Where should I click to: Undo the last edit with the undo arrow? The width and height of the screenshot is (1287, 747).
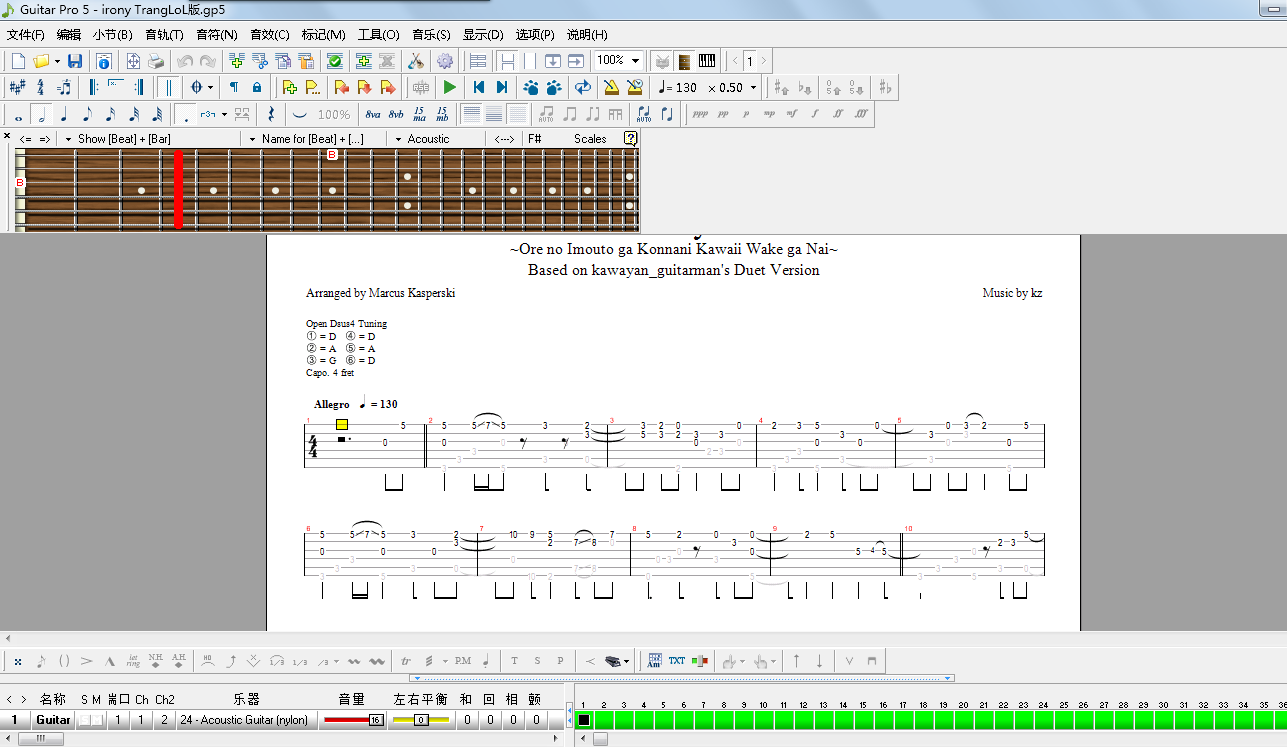point(184,61)
